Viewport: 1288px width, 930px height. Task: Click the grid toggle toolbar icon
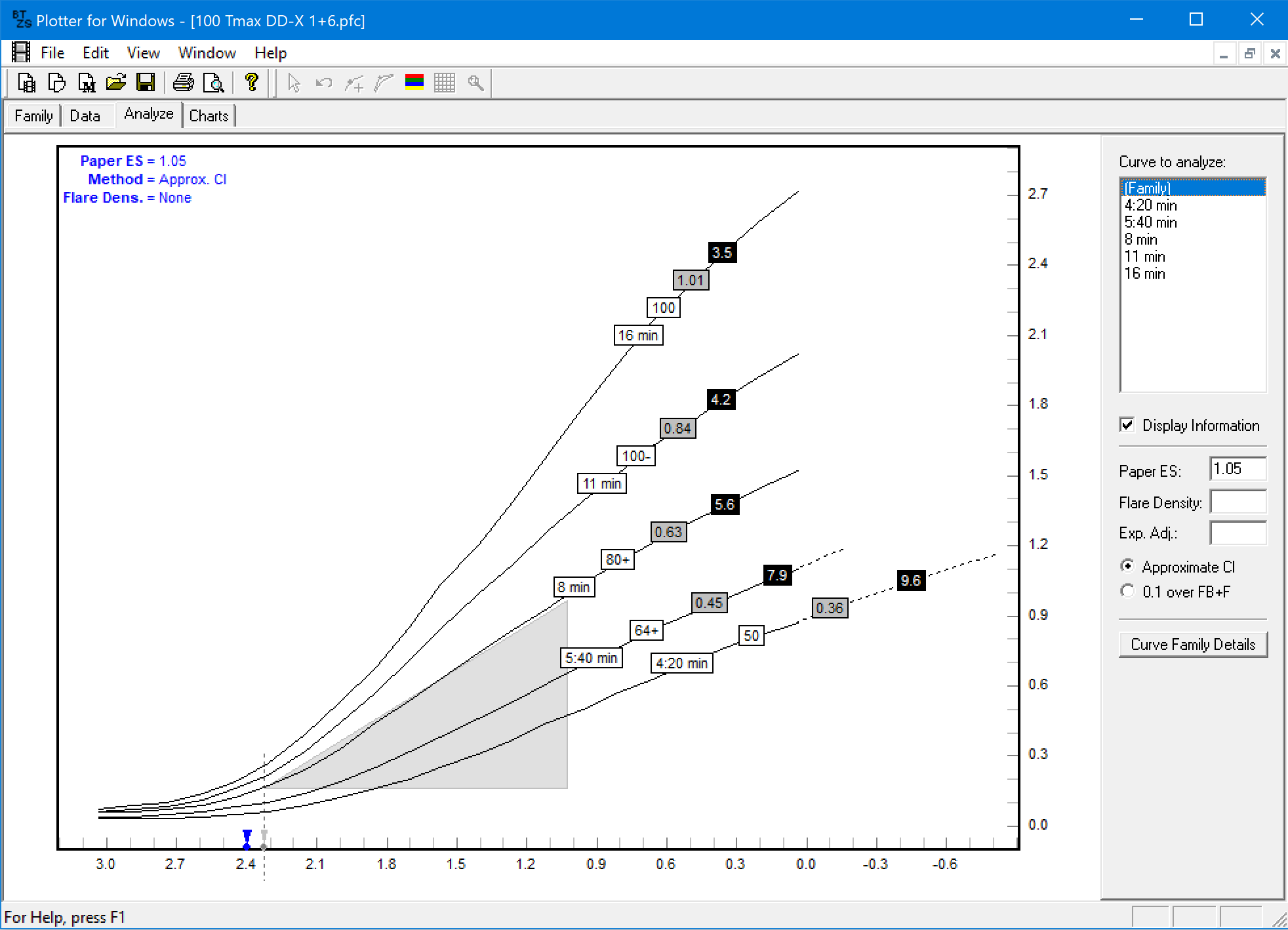coord(444,83)
